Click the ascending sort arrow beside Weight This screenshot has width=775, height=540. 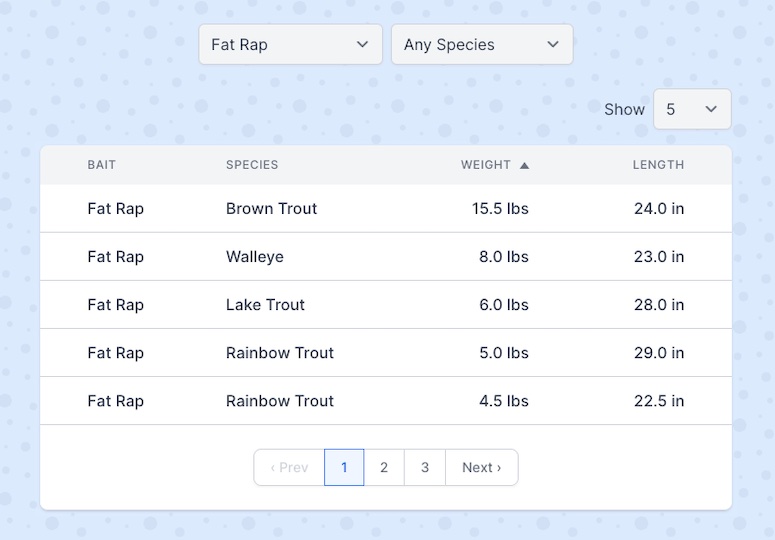pyautogui.click(x=524, y=166)
